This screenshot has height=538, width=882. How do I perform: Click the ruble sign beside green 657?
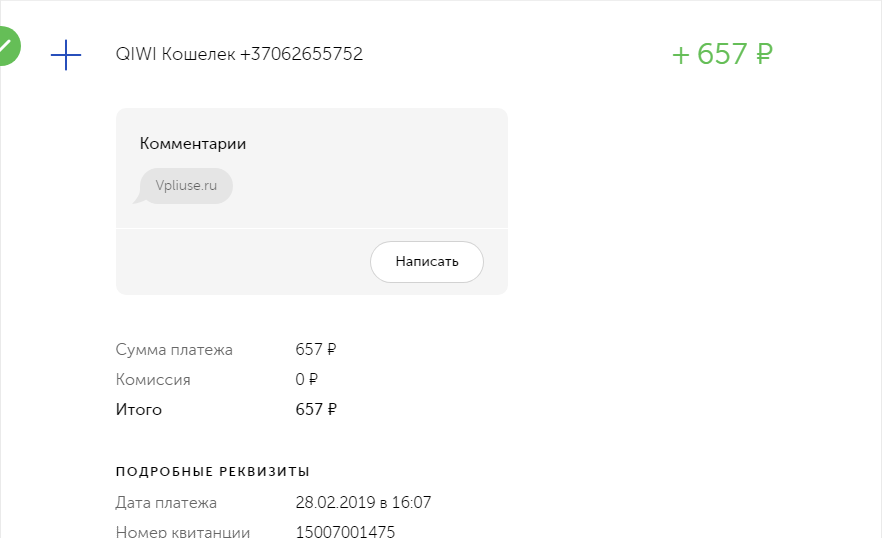coord(764,55)
